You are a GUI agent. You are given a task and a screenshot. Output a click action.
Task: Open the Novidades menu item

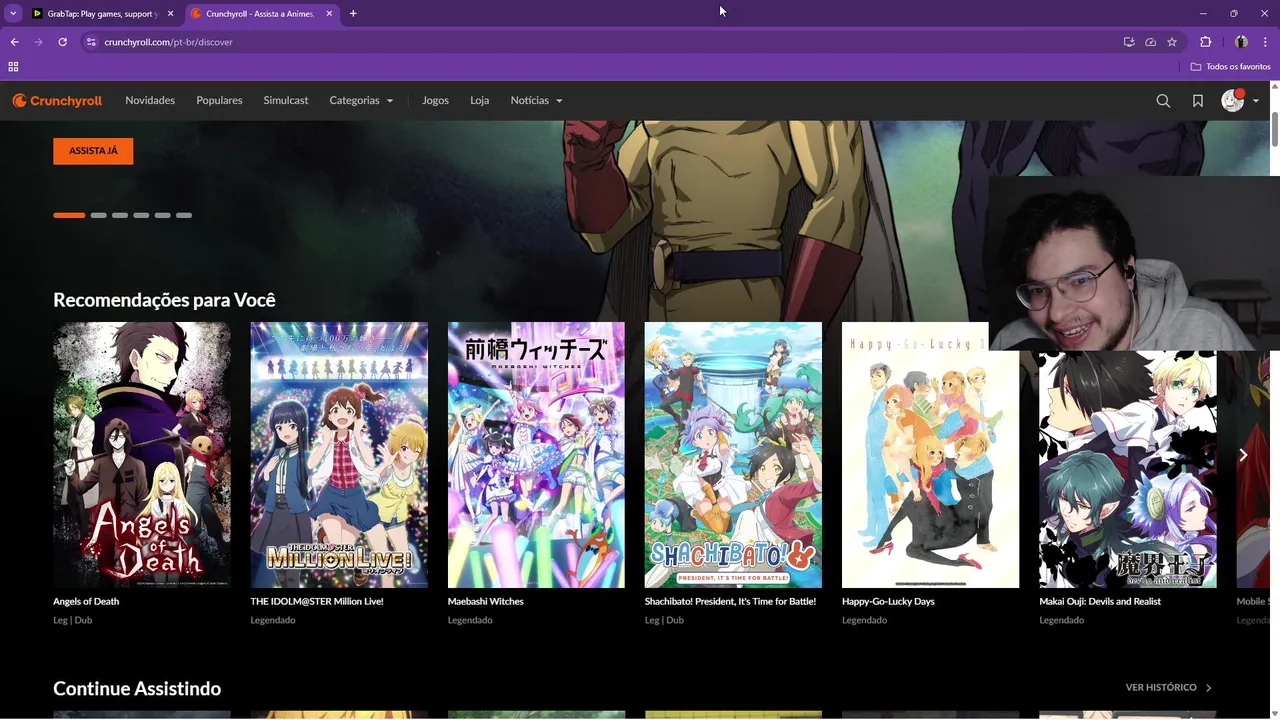click(150, 101)
